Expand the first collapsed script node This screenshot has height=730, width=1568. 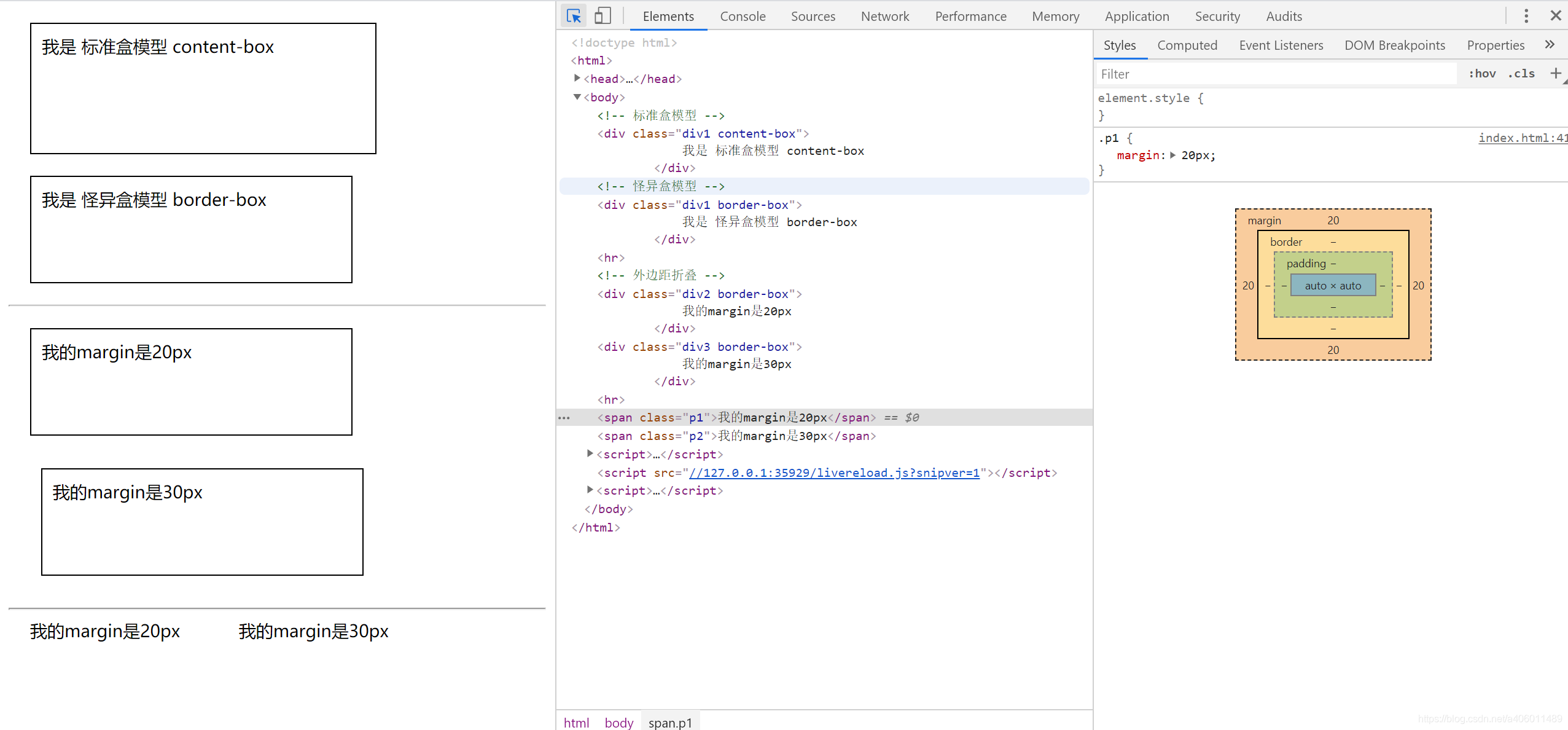click(x=590, y=453)
